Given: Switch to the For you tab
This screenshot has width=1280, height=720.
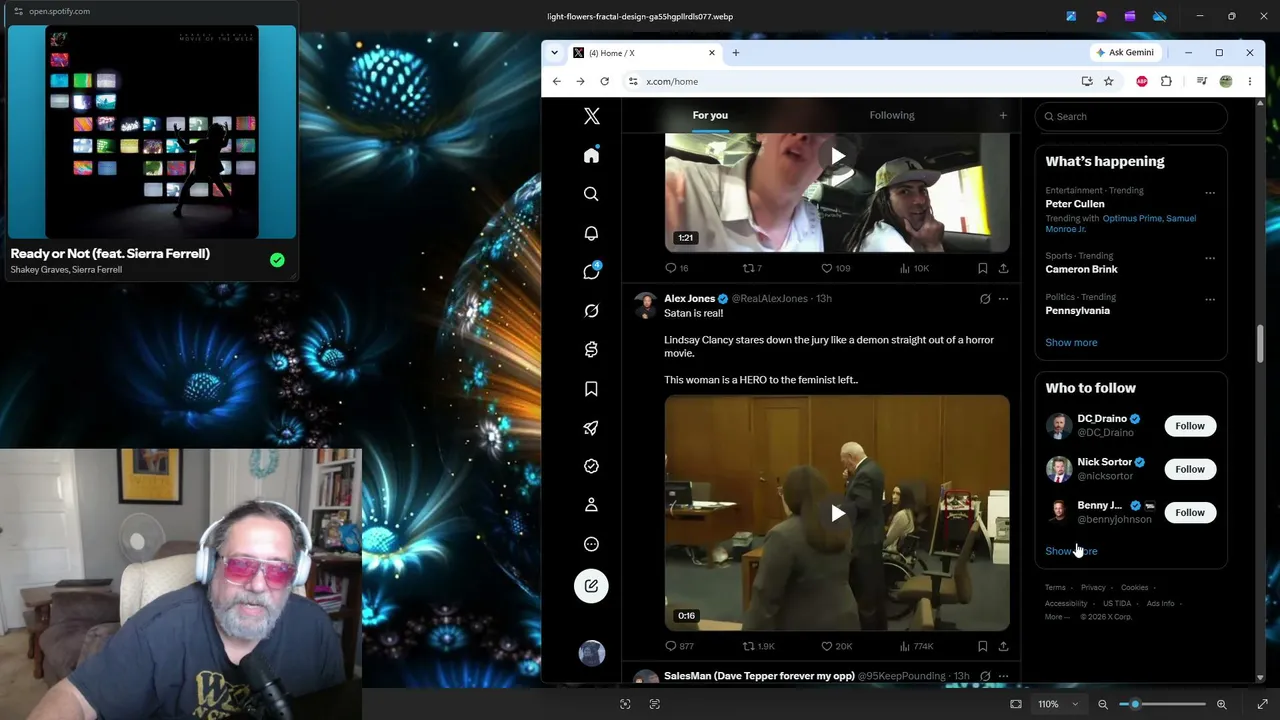Looking at the screenshot, I should pos(710,115).
